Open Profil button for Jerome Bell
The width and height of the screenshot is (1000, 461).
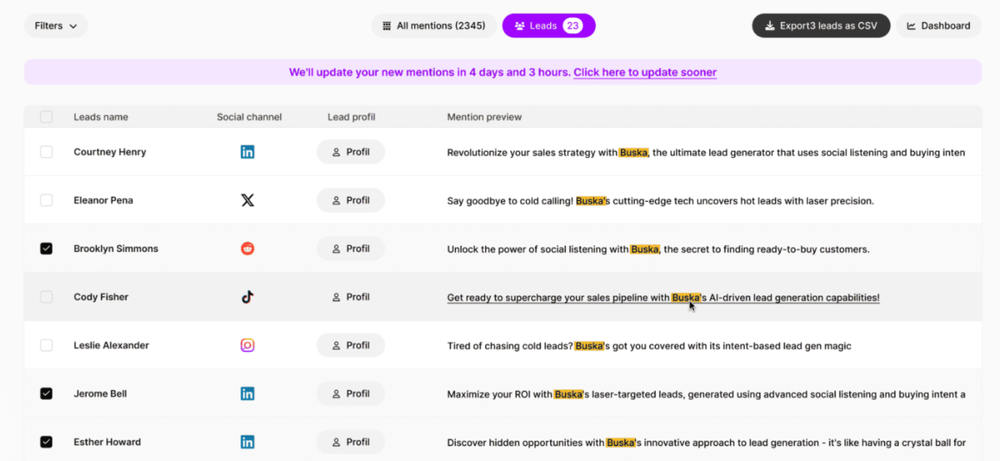pos(351,394)
